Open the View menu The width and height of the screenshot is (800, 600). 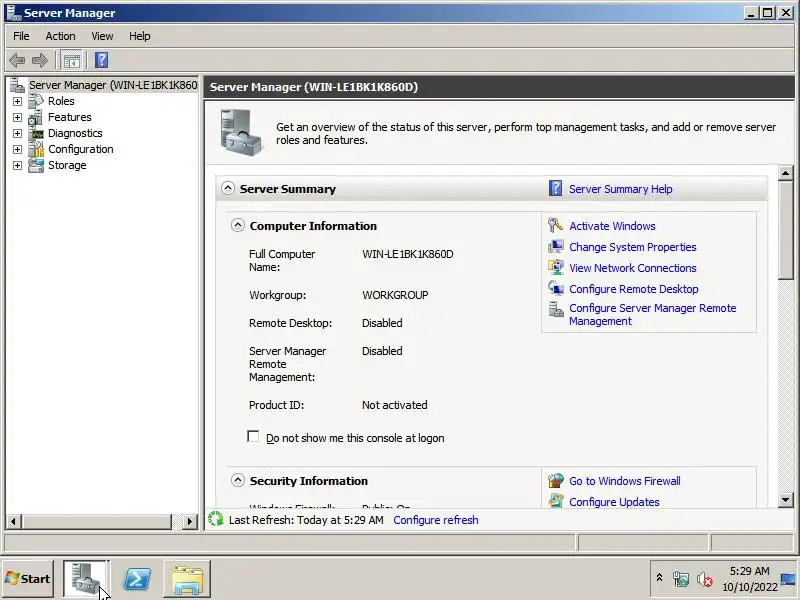[102, 36]
